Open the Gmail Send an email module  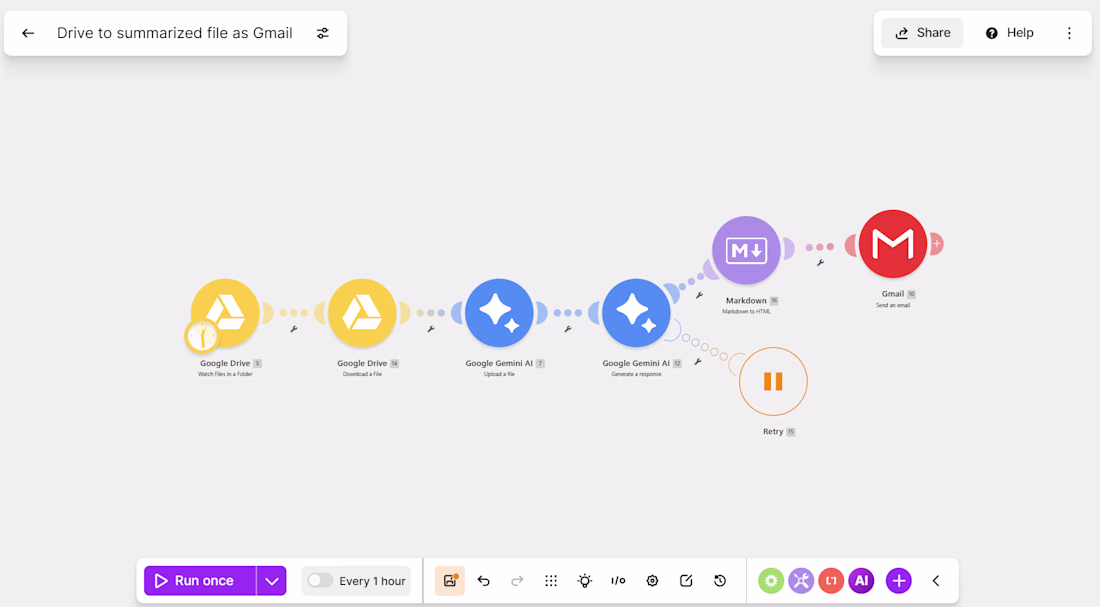coord(893,244)
